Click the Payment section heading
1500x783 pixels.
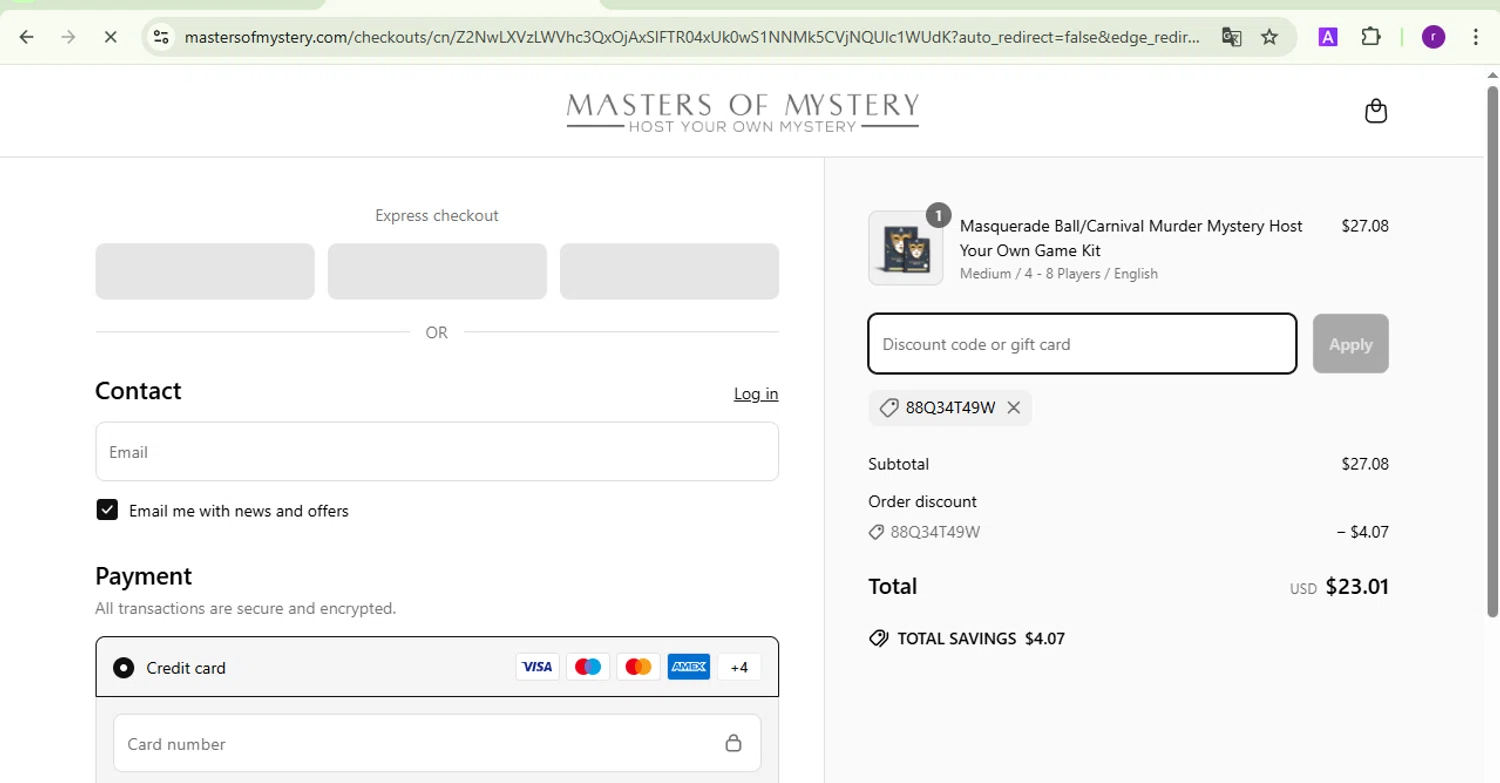[143, 576]
